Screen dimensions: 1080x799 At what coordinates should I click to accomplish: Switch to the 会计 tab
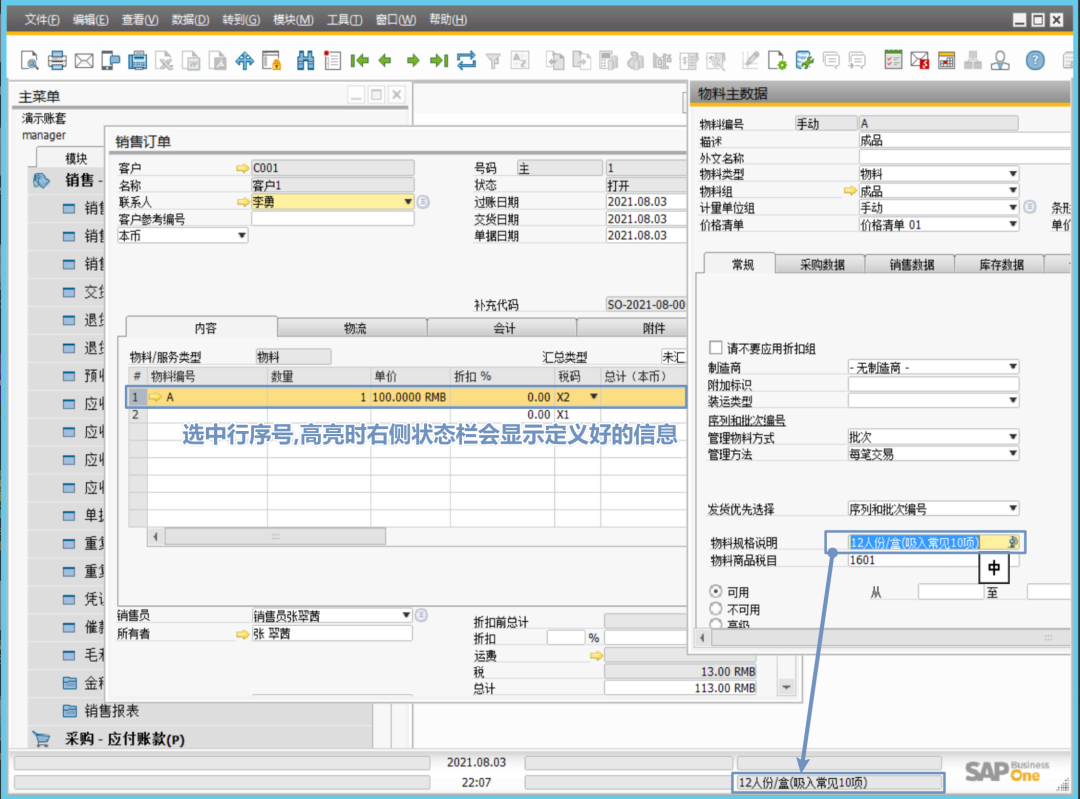pos(504,329)
